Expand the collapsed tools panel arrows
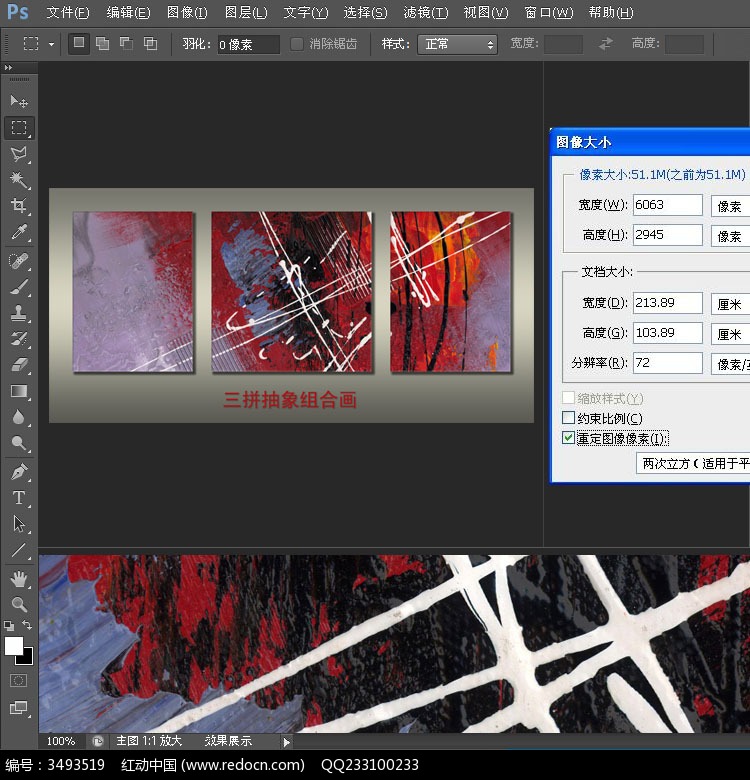The image size is (750, 780). [8, 68]
